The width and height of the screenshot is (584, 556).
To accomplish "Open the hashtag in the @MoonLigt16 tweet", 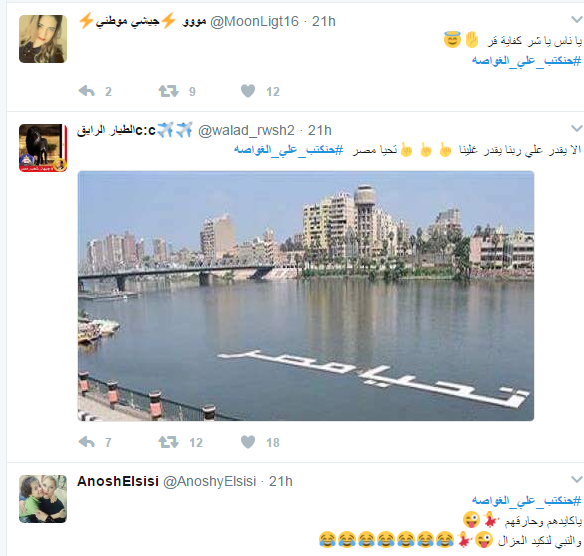I will (526, 60).
